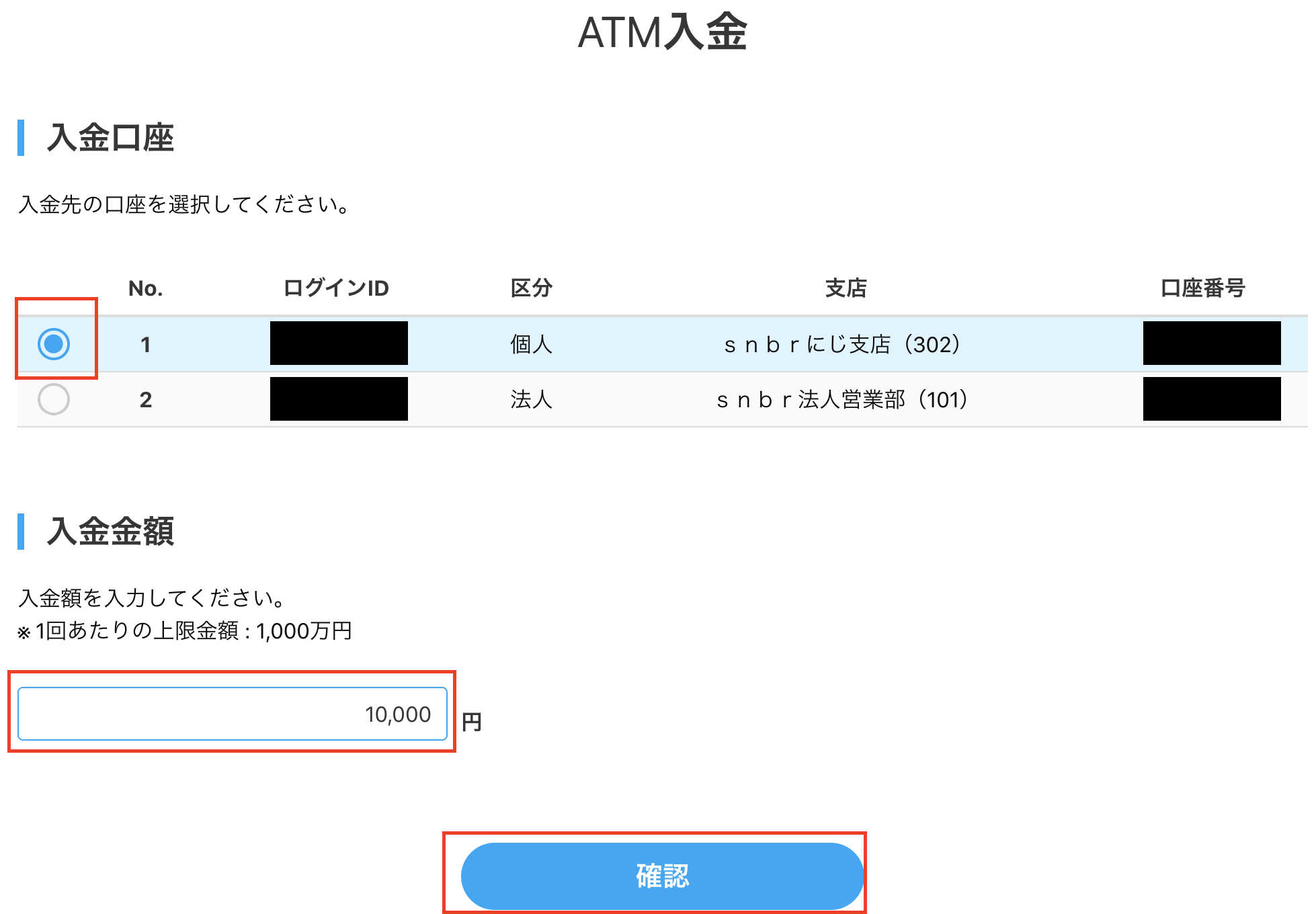Click the 円 label beside the amount
The width and height of the screenshot is (1316, 914).
(471, 720)
